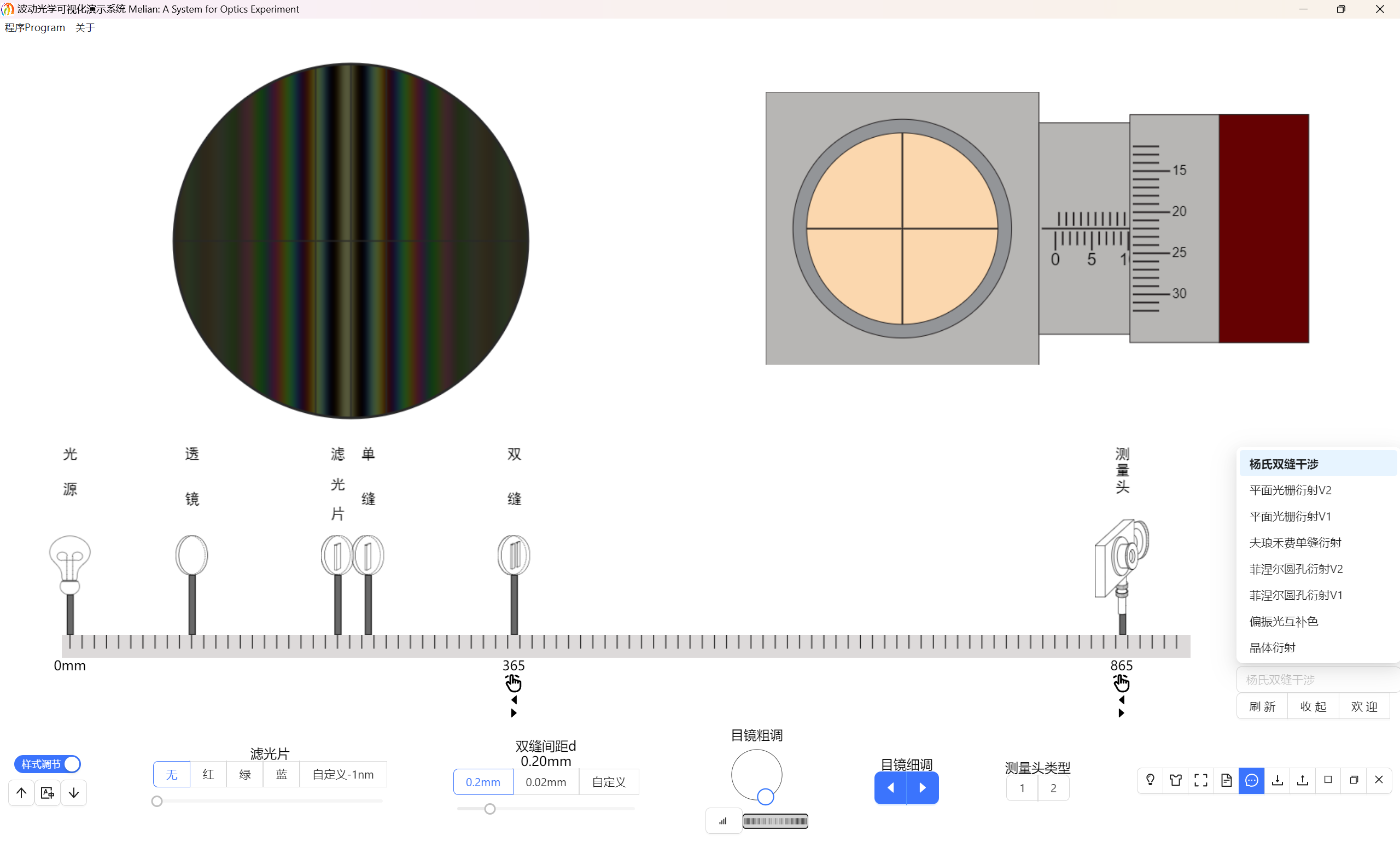Click the highlighted chat feedback icon
The width and height of the screenshot is (1400, 842).
click(1251, 780)
